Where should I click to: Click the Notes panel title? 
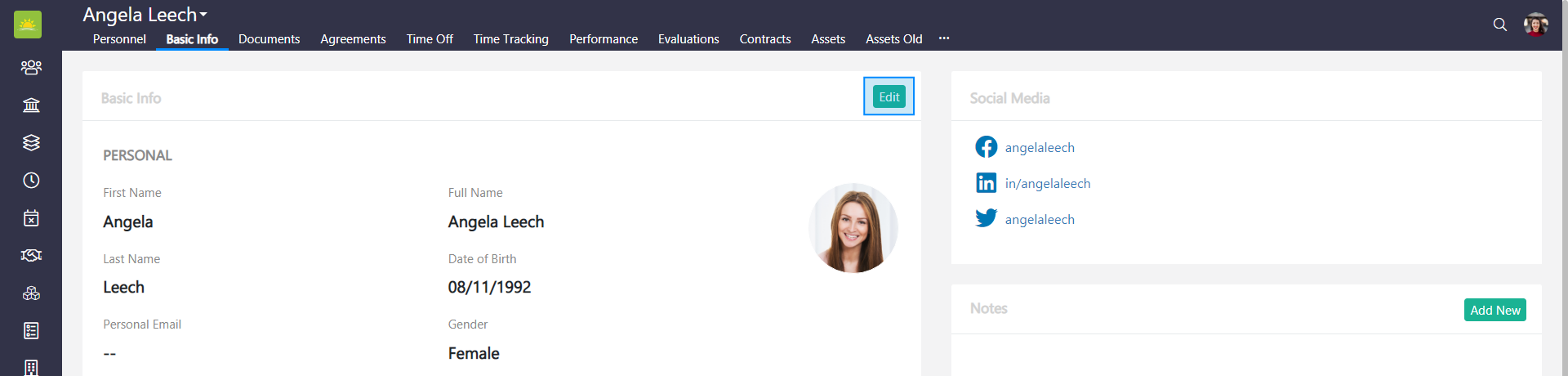point(988,308)
